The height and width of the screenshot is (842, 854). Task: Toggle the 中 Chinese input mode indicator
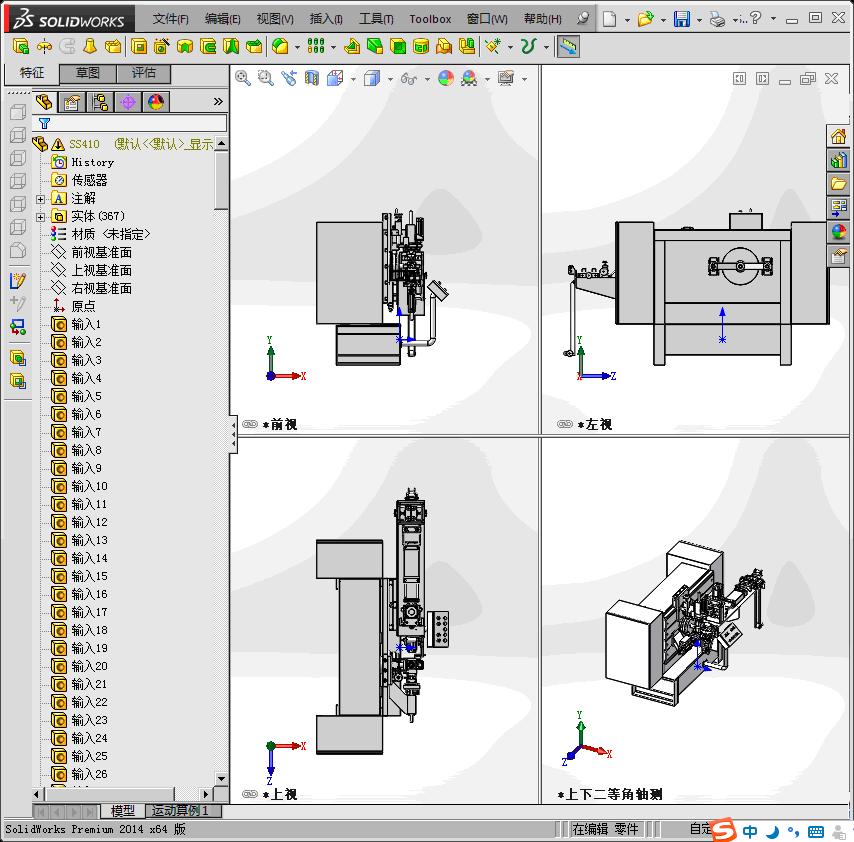(750, 832)
